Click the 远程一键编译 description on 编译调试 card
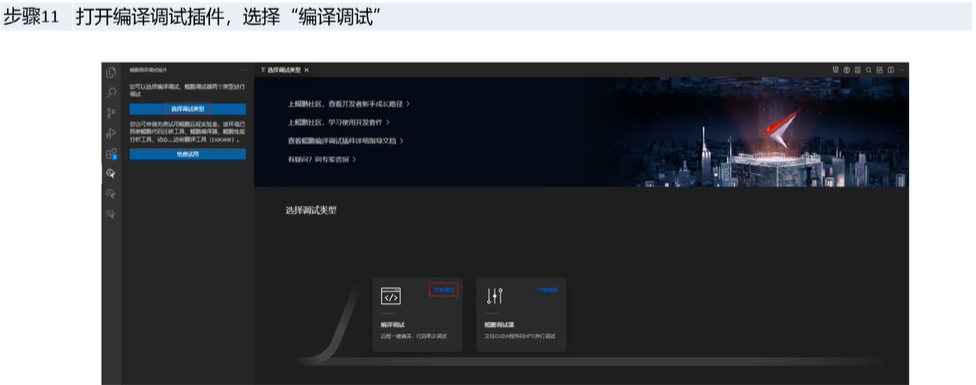This screenshot has width=976, height=385. pyautogui.click(x=413, y=336)
